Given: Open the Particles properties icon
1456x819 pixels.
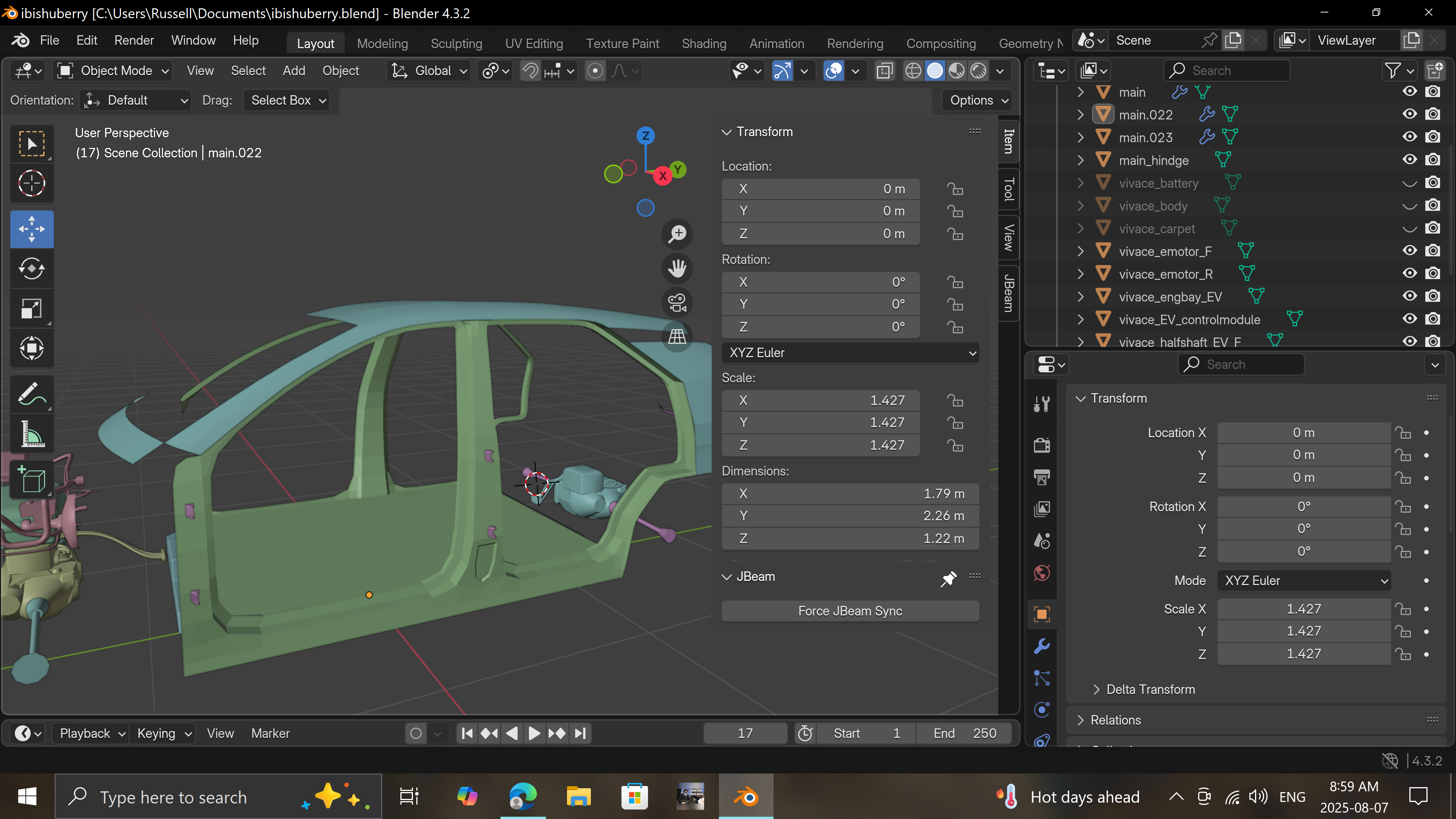Looking at the screenshot, I should pos(1042,678).
